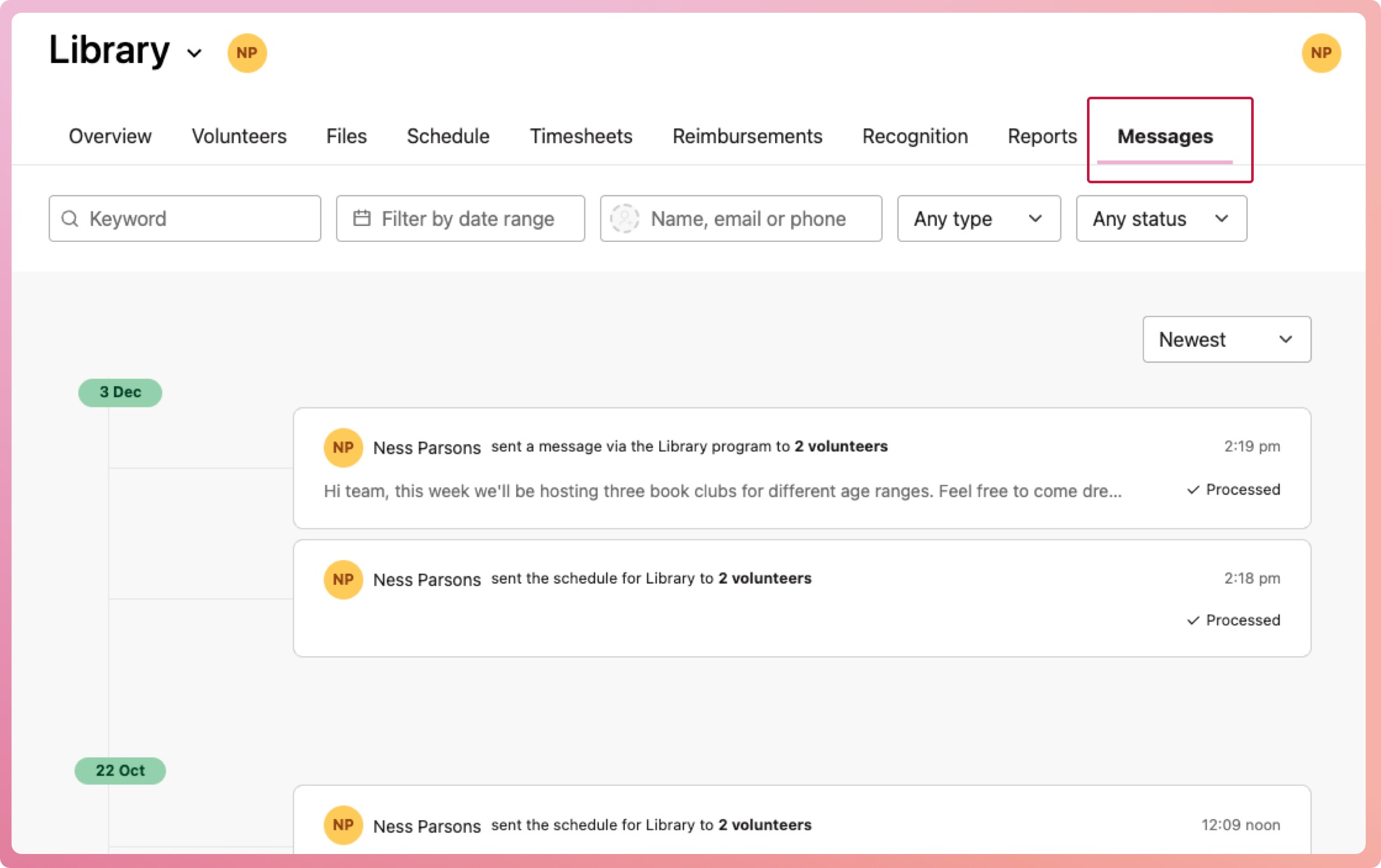Click the Name, email or phone field
The height and width of the screenshot is (868, 1381).
pos(748,219)
